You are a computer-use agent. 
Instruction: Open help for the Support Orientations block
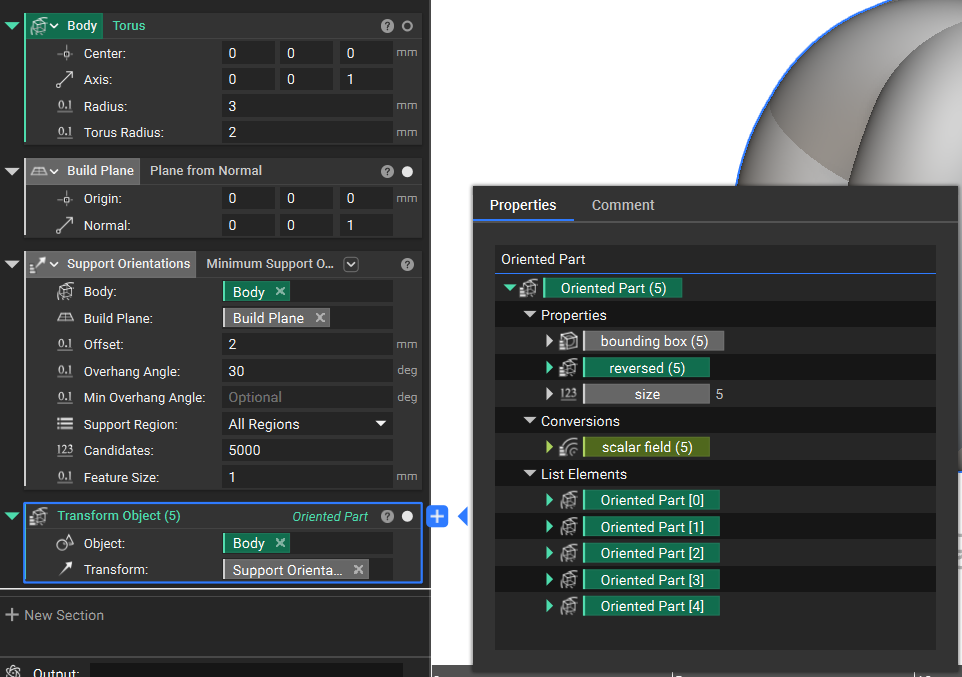click(407, 265)
